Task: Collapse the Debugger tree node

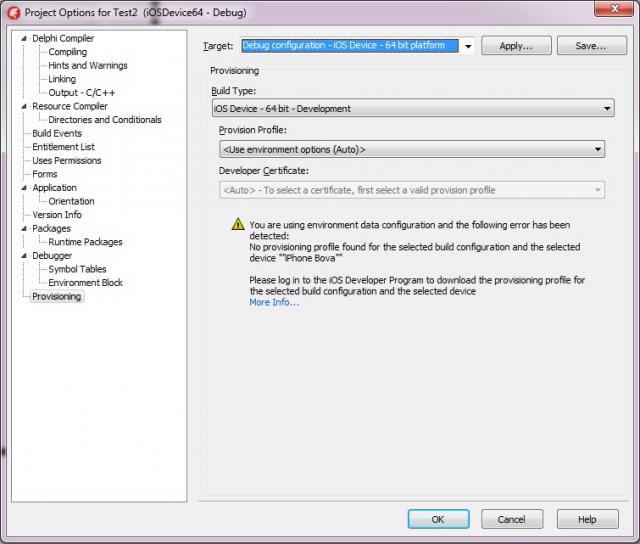Action: click(x=24, y=255)
